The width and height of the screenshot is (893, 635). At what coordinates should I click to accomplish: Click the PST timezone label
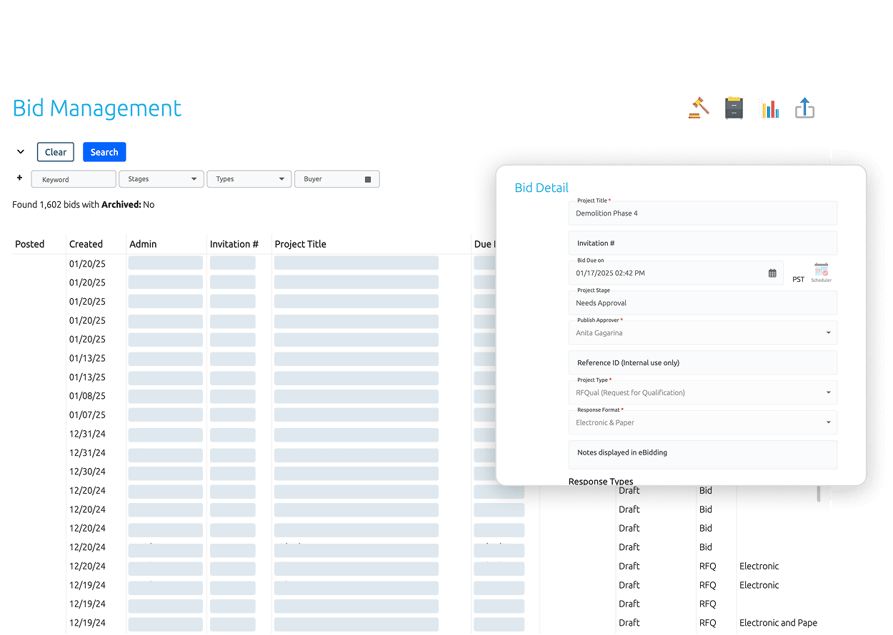(x=798, y=280)
